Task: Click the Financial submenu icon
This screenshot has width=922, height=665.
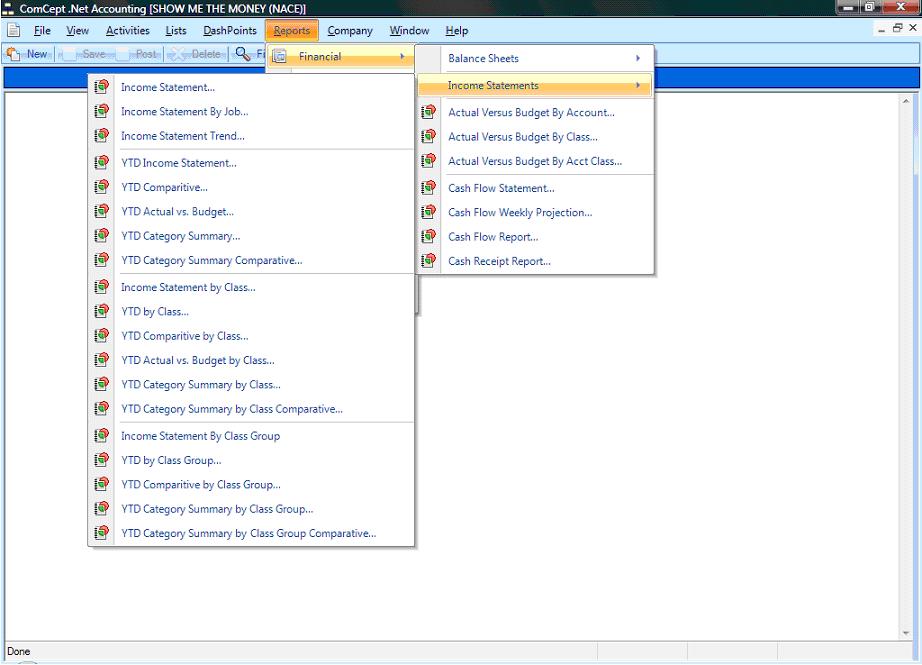Action: pos(280,57)
